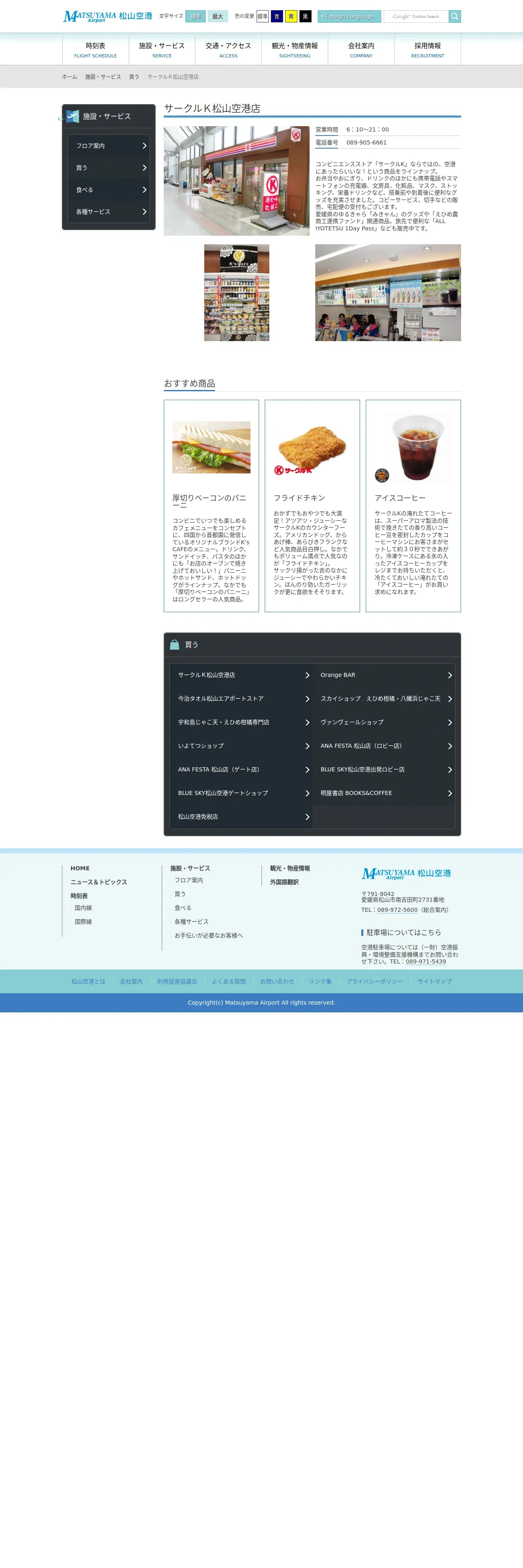Open the 会社案内 COMPANY menu
The height and width of the screenshot is (1568, 523).
coord(361,50)
